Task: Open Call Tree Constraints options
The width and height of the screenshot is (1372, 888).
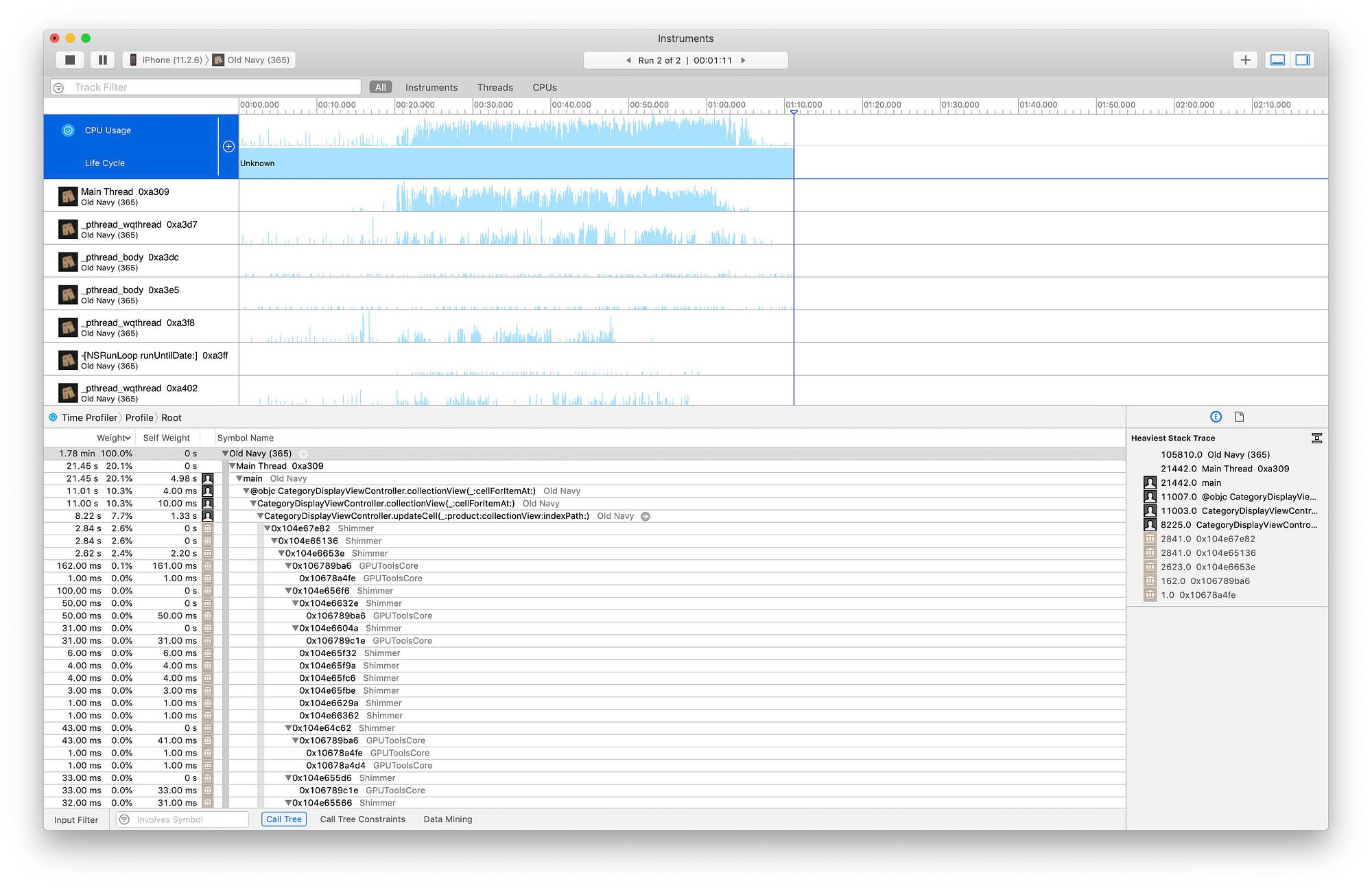Action: coord(362,819)
